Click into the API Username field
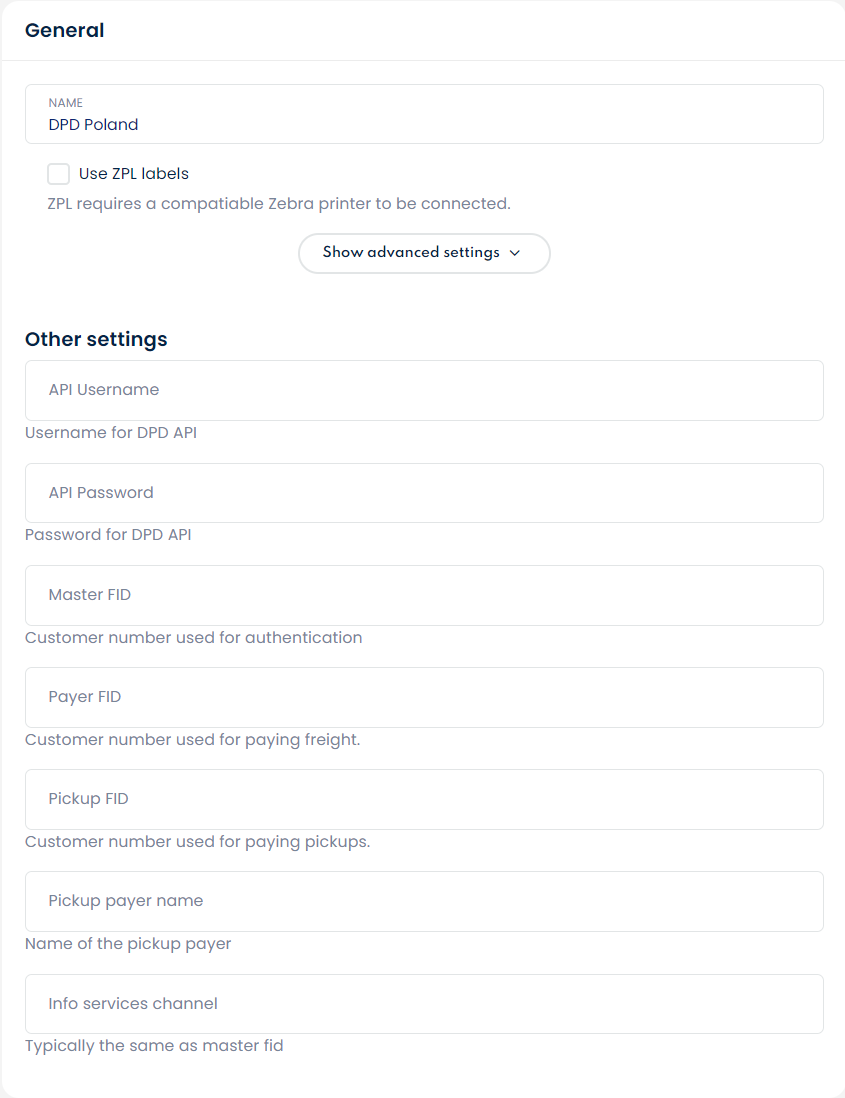The height and width of the screenshot is (1098, 845). tap(424, 390)
